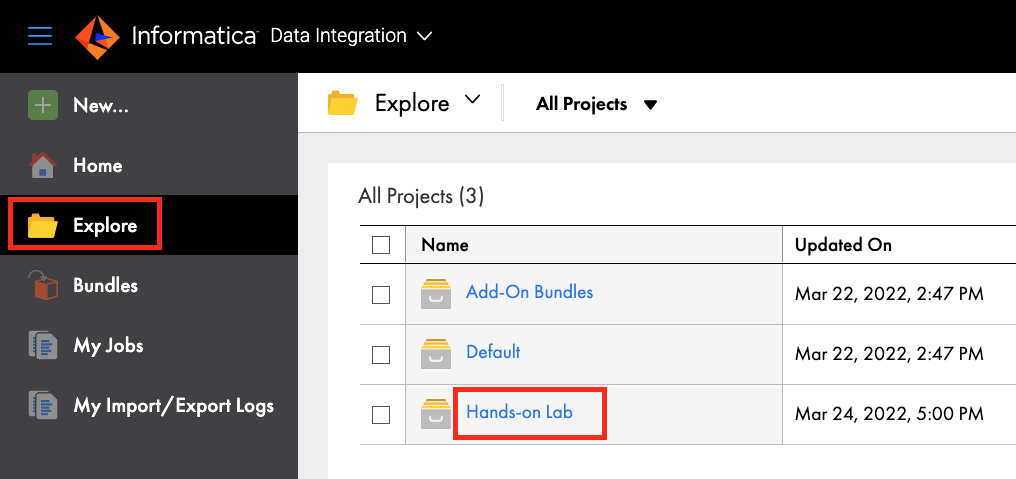
Task: Expand the All Projects filter dropdown
Action: [x=650, y=104]
